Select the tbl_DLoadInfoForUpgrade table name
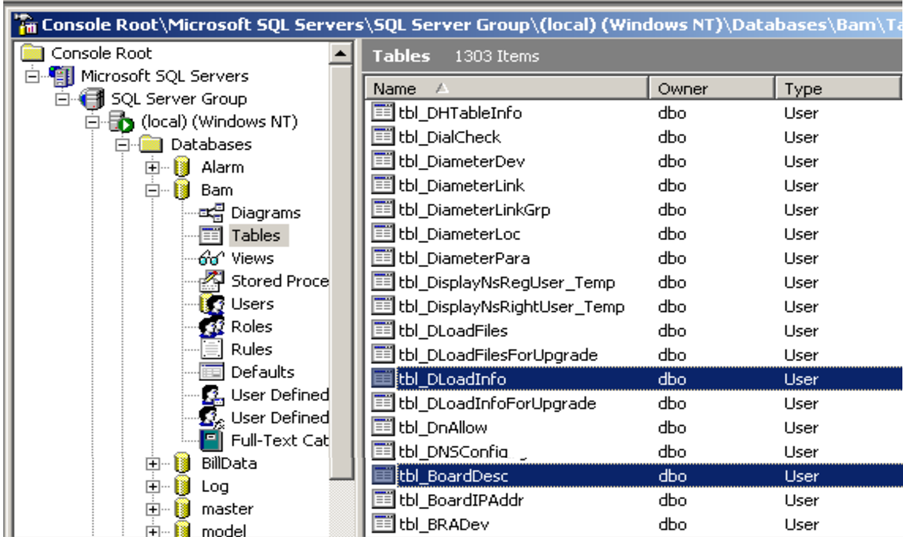 (x=497, y=403)
